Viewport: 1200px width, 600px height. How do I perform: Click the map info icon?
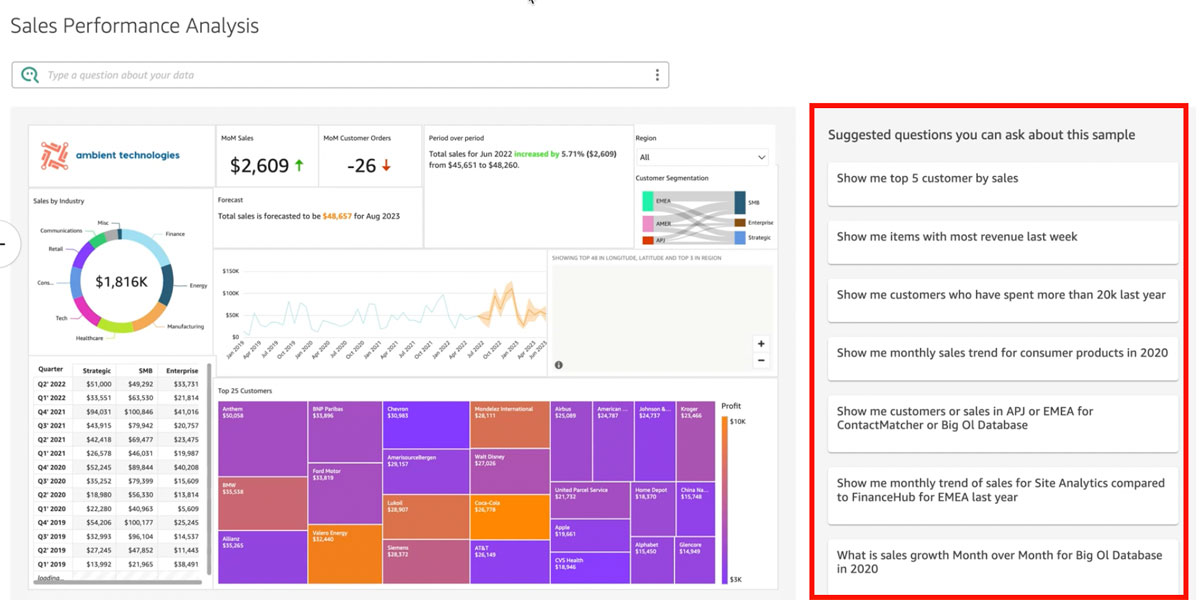[559, 365]
